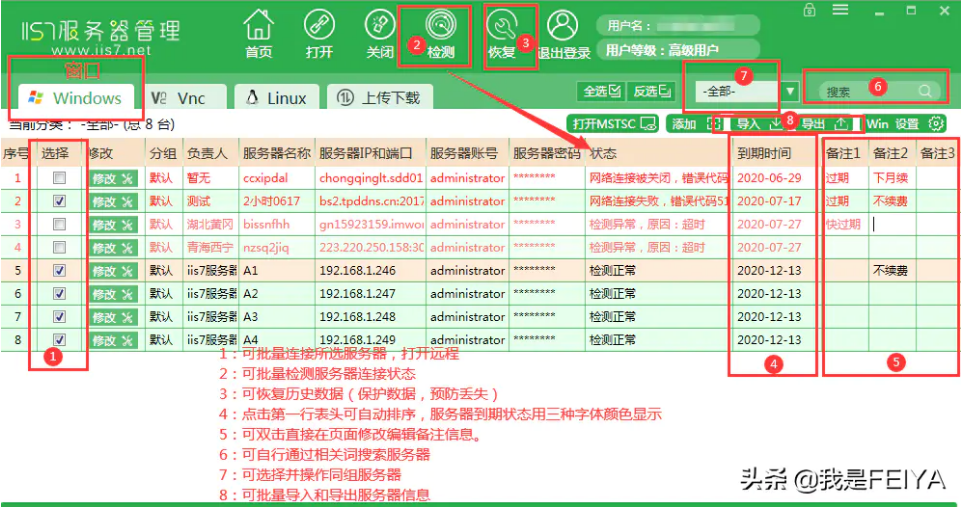Image resolution: width=963 pixels, height=511 pixels.
Task: Click the 导入 button
Action: [757, 124]
